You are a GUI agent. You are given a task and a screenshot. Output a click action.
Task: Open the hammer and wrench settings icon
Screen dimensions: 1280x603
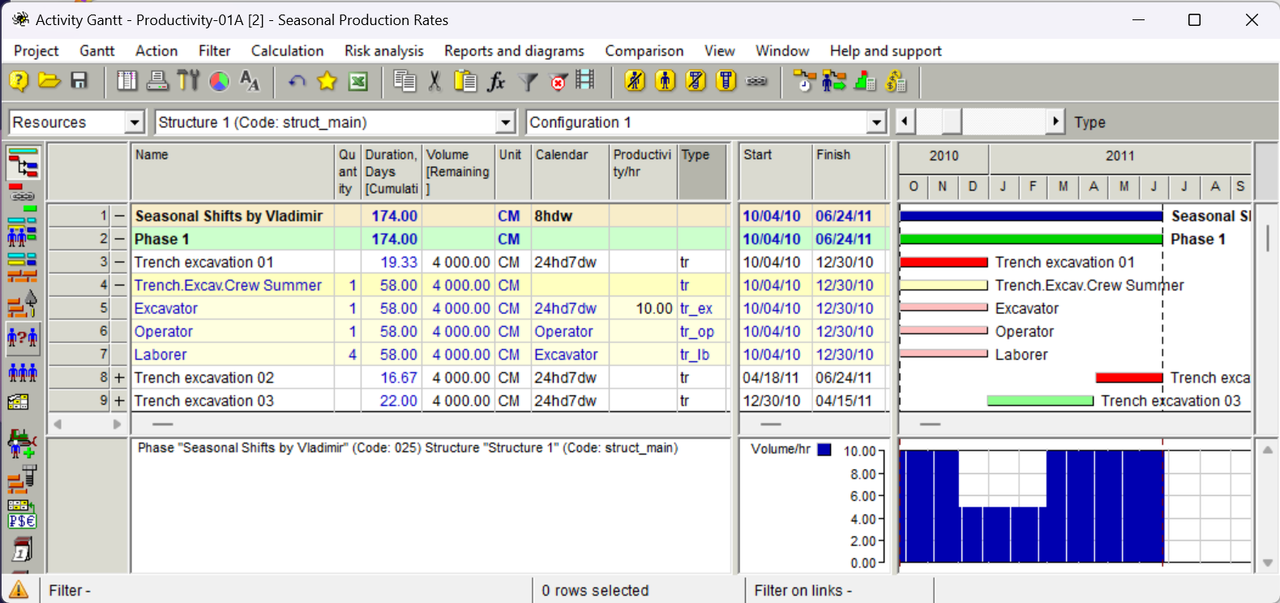pos(188,82)
